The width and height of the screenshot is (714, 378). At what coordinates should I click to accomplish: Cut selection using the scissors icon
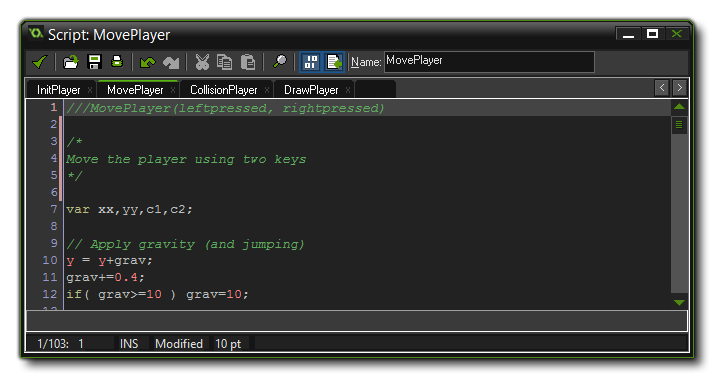coord(202,62)
